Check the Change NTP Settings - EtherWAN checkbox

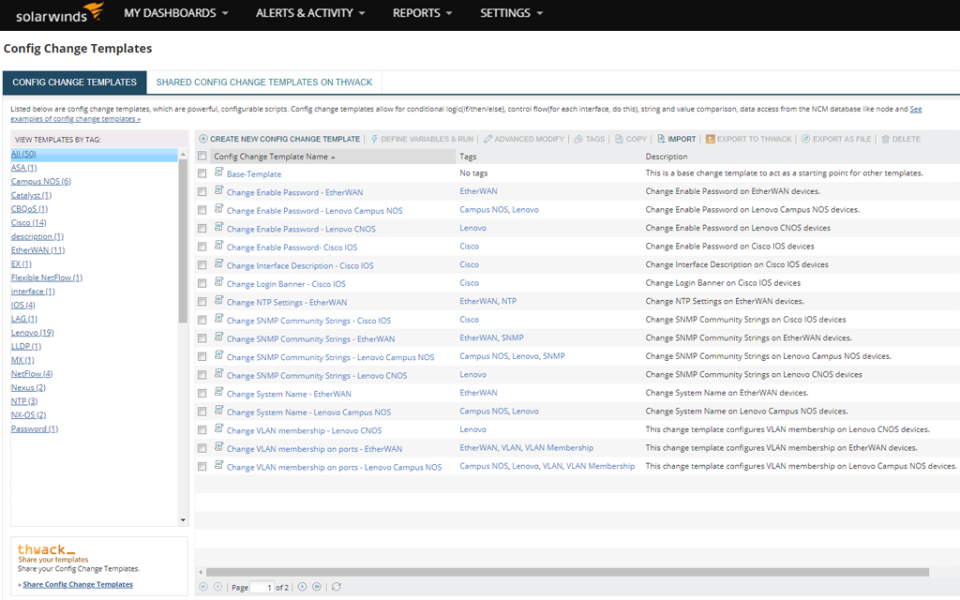coord(203,301)
